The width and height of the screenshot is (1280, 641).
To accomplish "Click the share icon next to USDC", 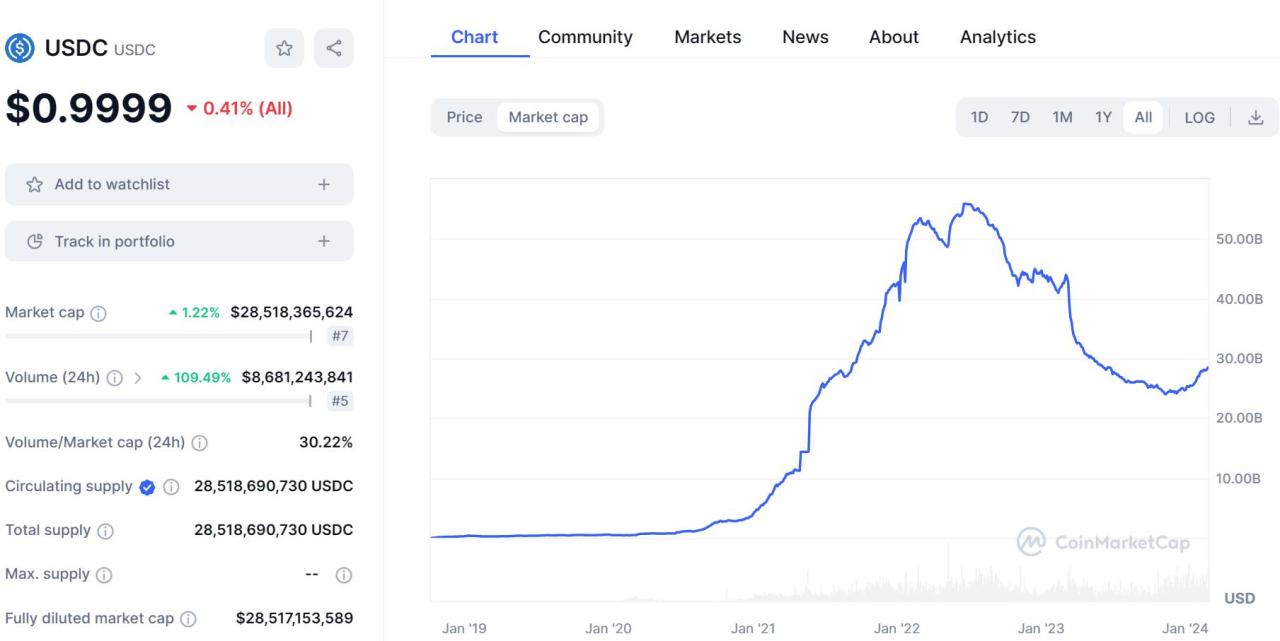I will pos(334,48).
